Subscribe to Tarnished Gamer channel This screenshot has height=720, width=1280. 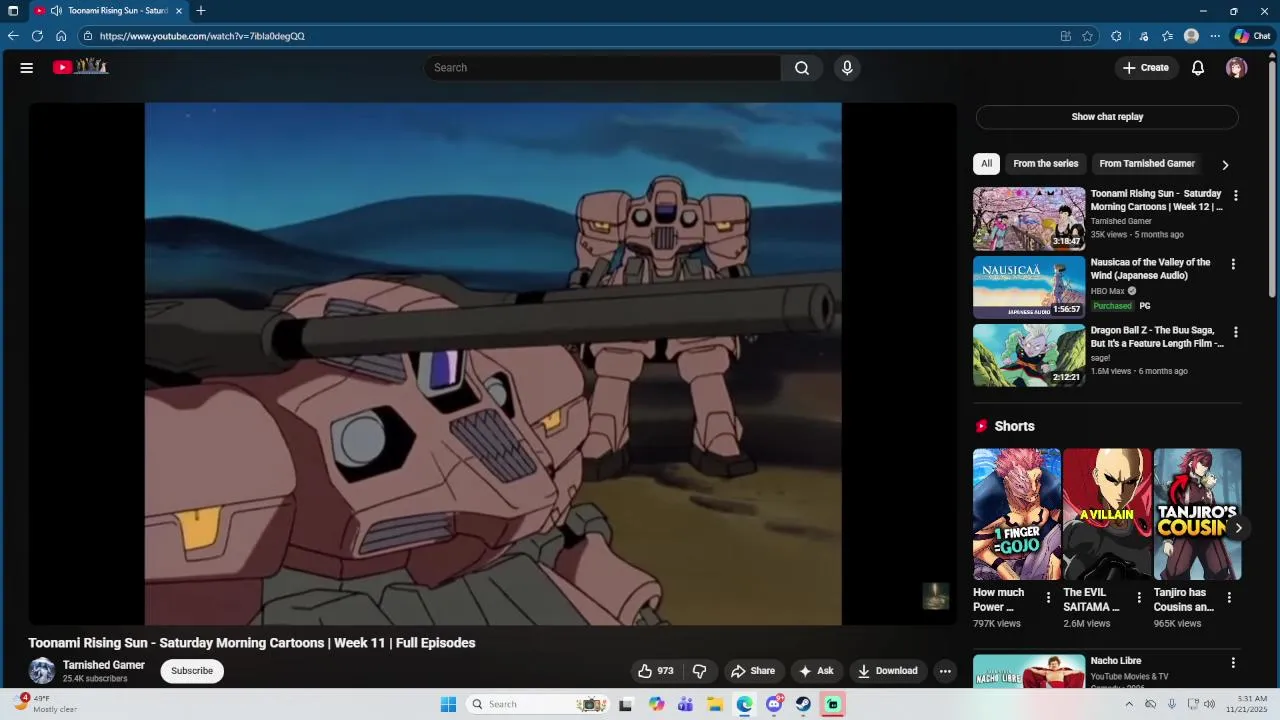[192, 671]
